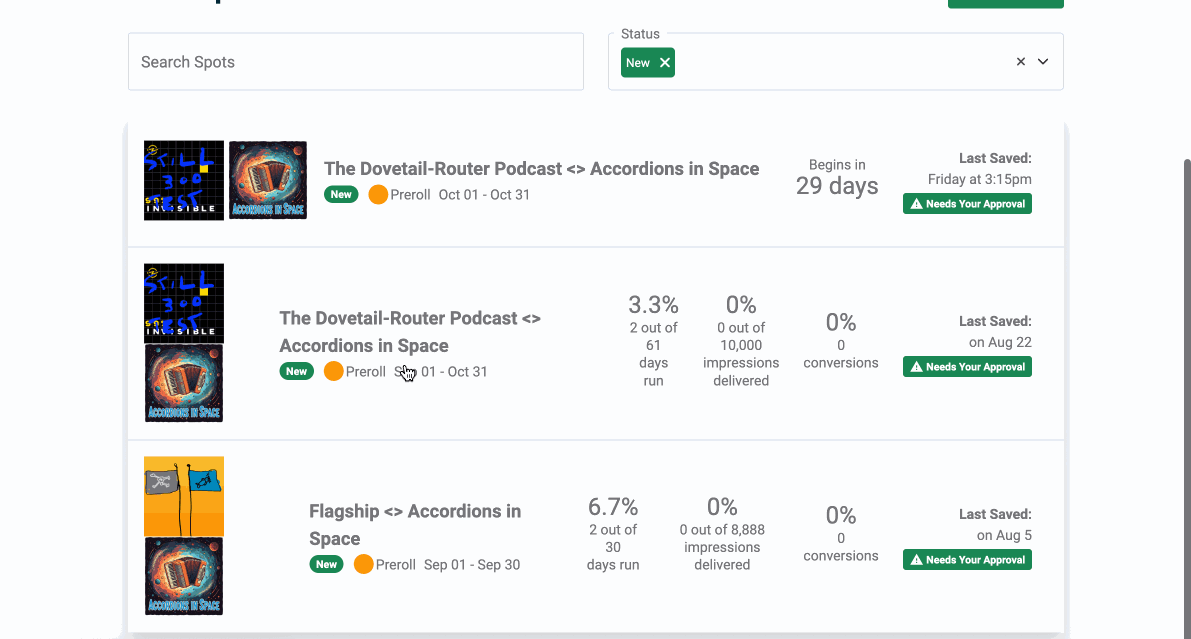Remove the New status filter chip
Viewport: 1191px width, 639px height.
665,63
